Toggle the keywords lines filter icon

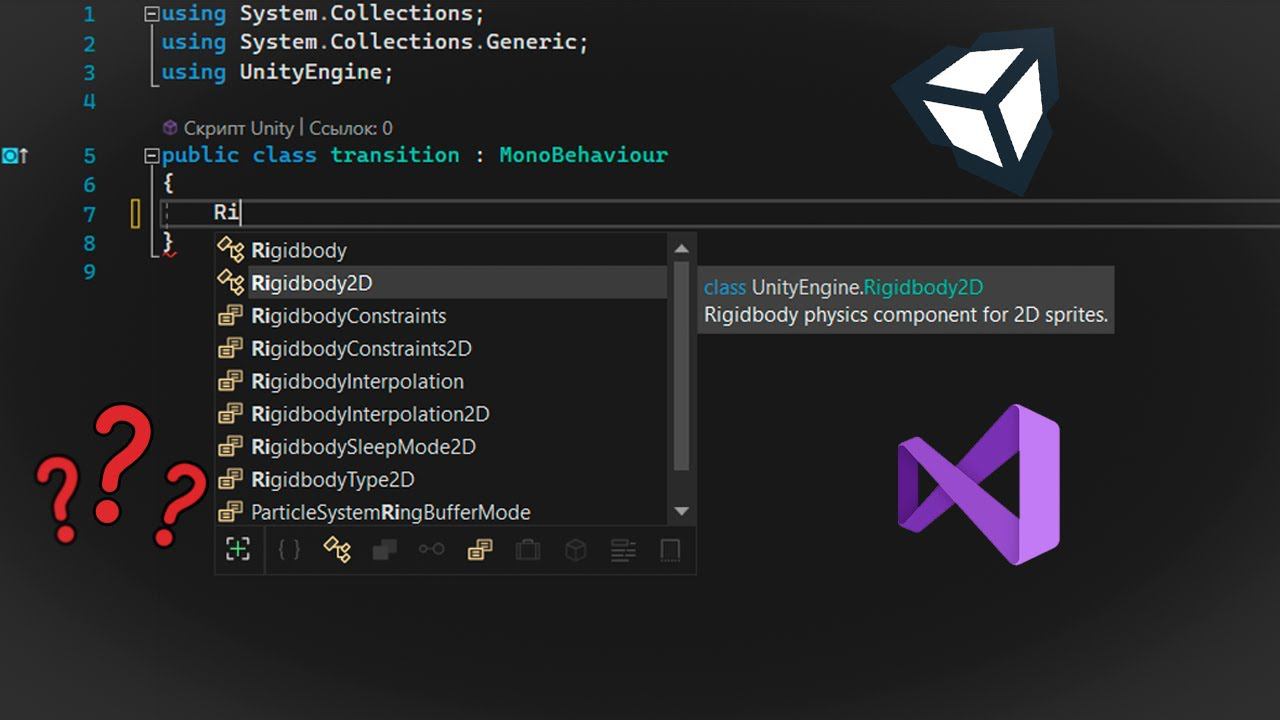click(623, 549)
